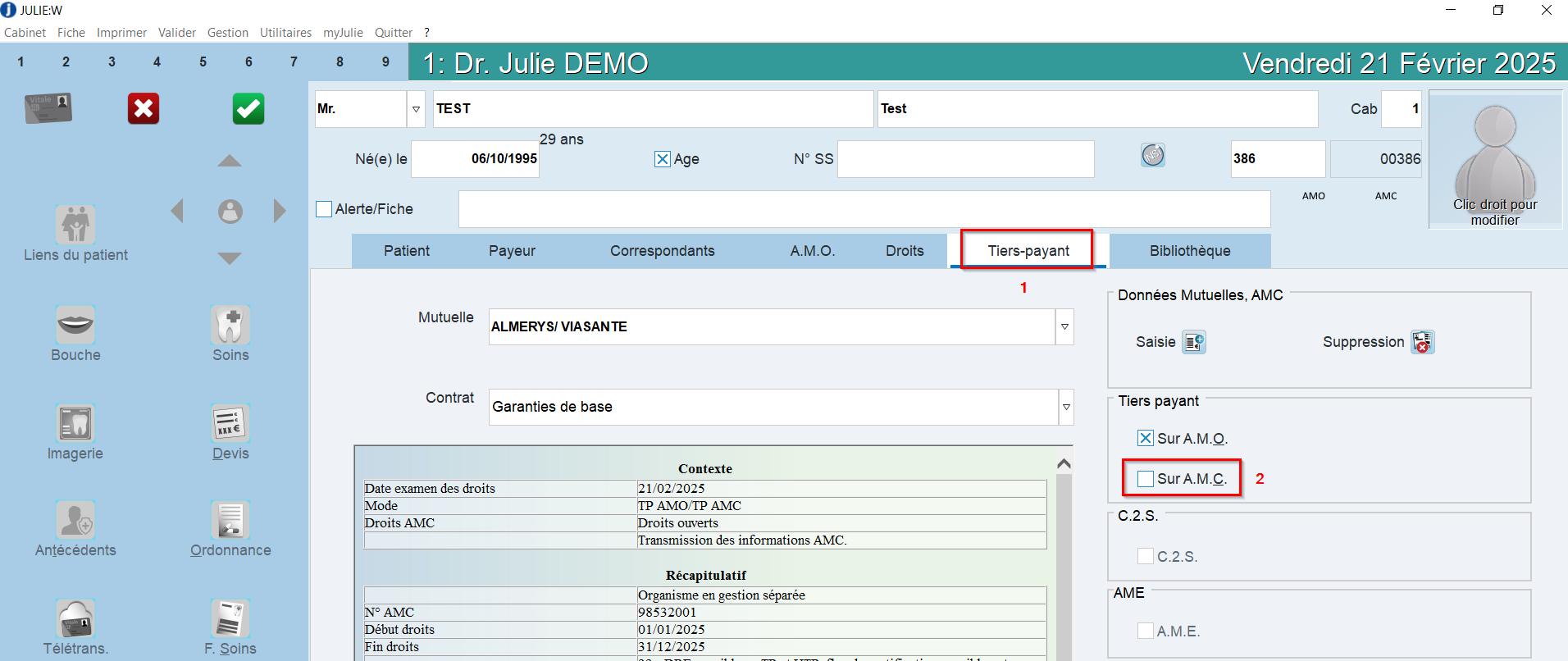Click the N° SS input field
Image resolution: width=1568 pixels, height=661 pixels.
click(x=966, y=159)
